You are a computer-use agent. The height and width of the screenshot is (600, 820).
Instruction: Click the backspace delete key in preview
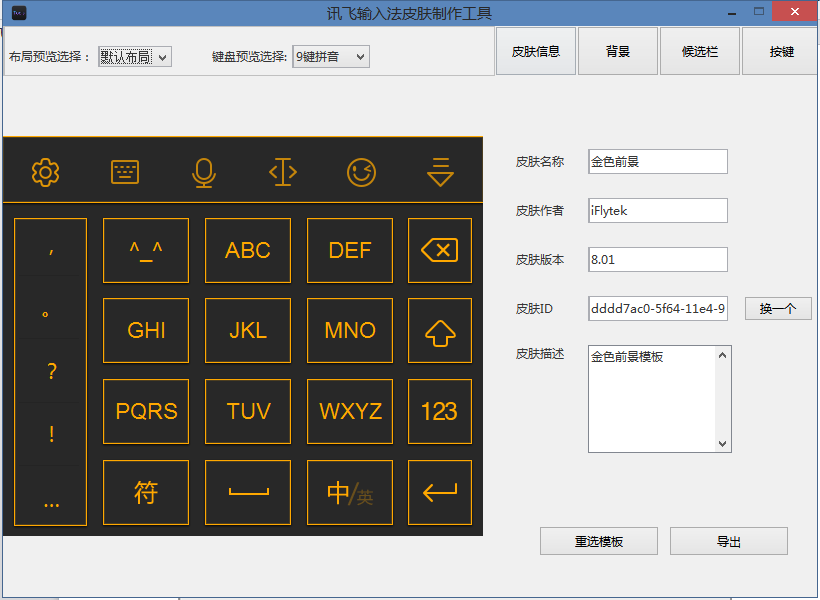point(440,251)
